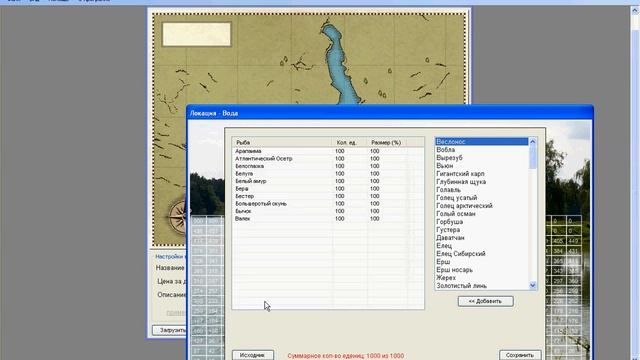Click the '<< Добавить' button

coord(485,301)
